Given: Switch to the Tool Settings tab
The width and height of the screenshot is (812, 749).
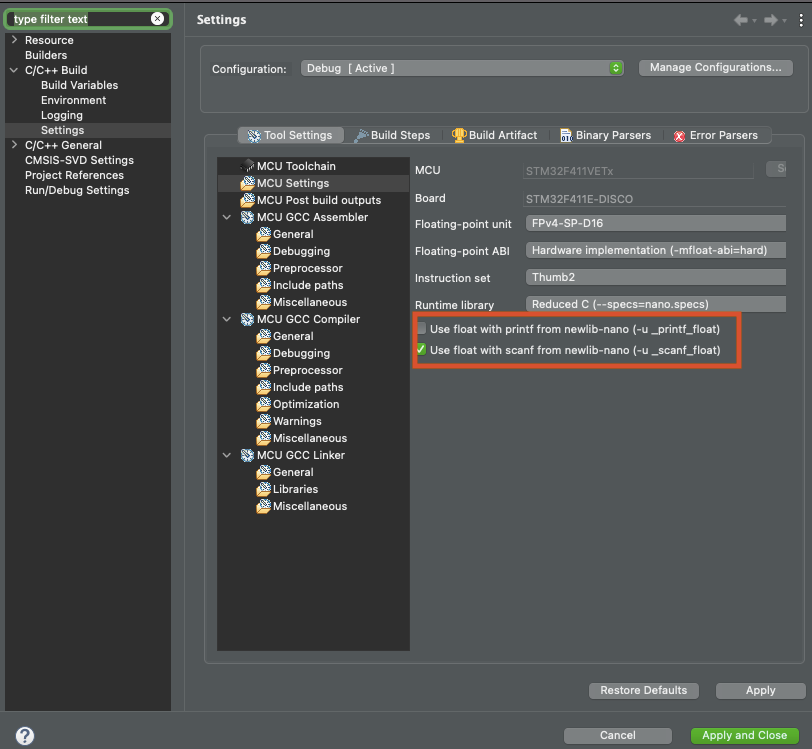Looking at the screenshot, I should (x=291, y=135).
